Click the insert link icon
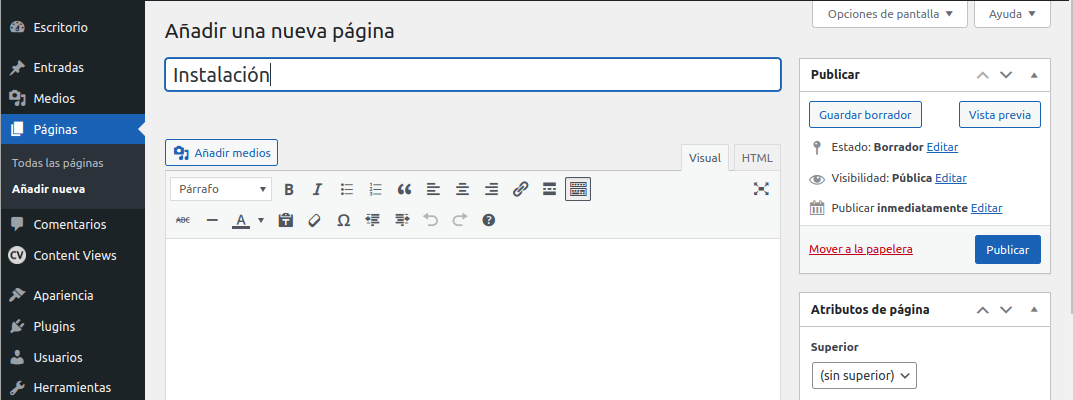The width and height of the screenshot is (1073, 400). pyautogui.click(x=520, y=189)
